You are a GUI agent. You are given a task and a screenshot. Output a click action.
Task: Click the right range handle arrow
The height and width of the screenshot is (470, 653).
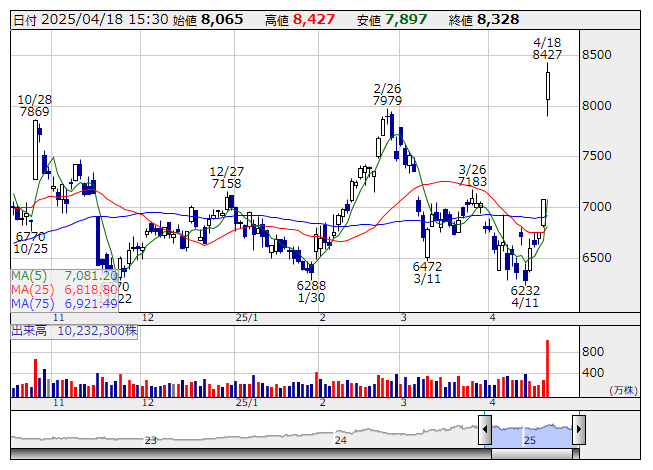point(579,430)
